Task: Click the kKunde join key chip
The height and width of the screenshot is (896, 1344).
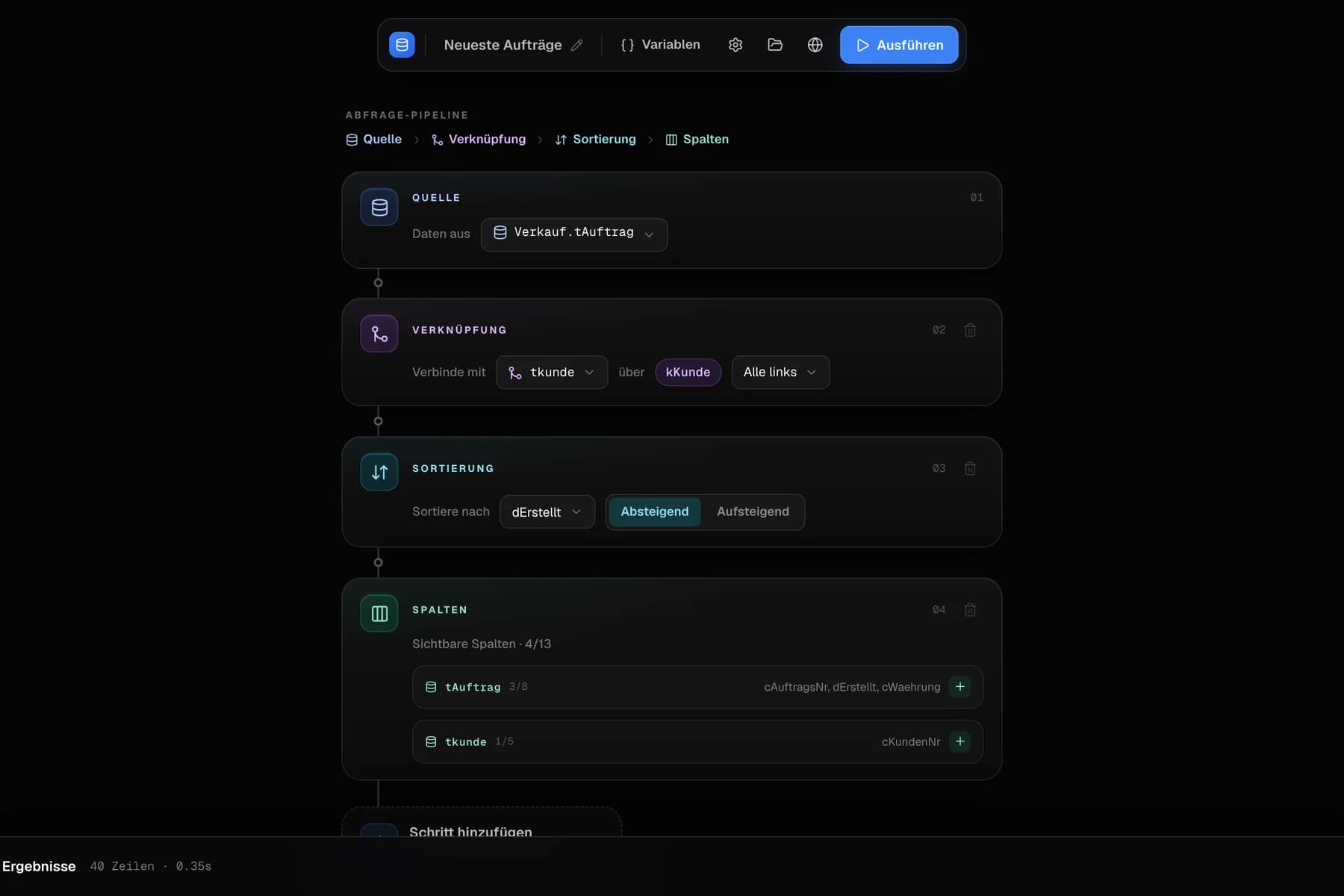Action: tap(688, 373)
